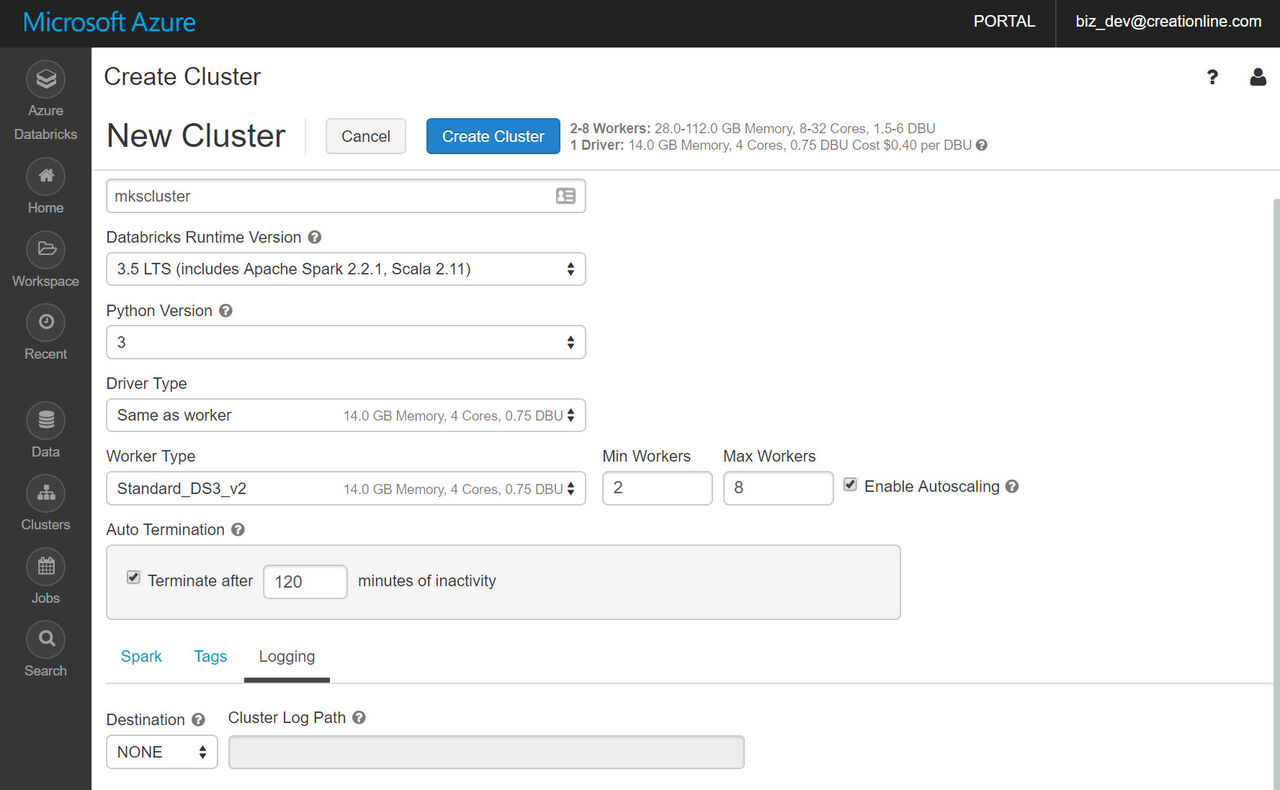Click help question mark at top right
The image size is (1280, 790).
(x=1212, y=77)
